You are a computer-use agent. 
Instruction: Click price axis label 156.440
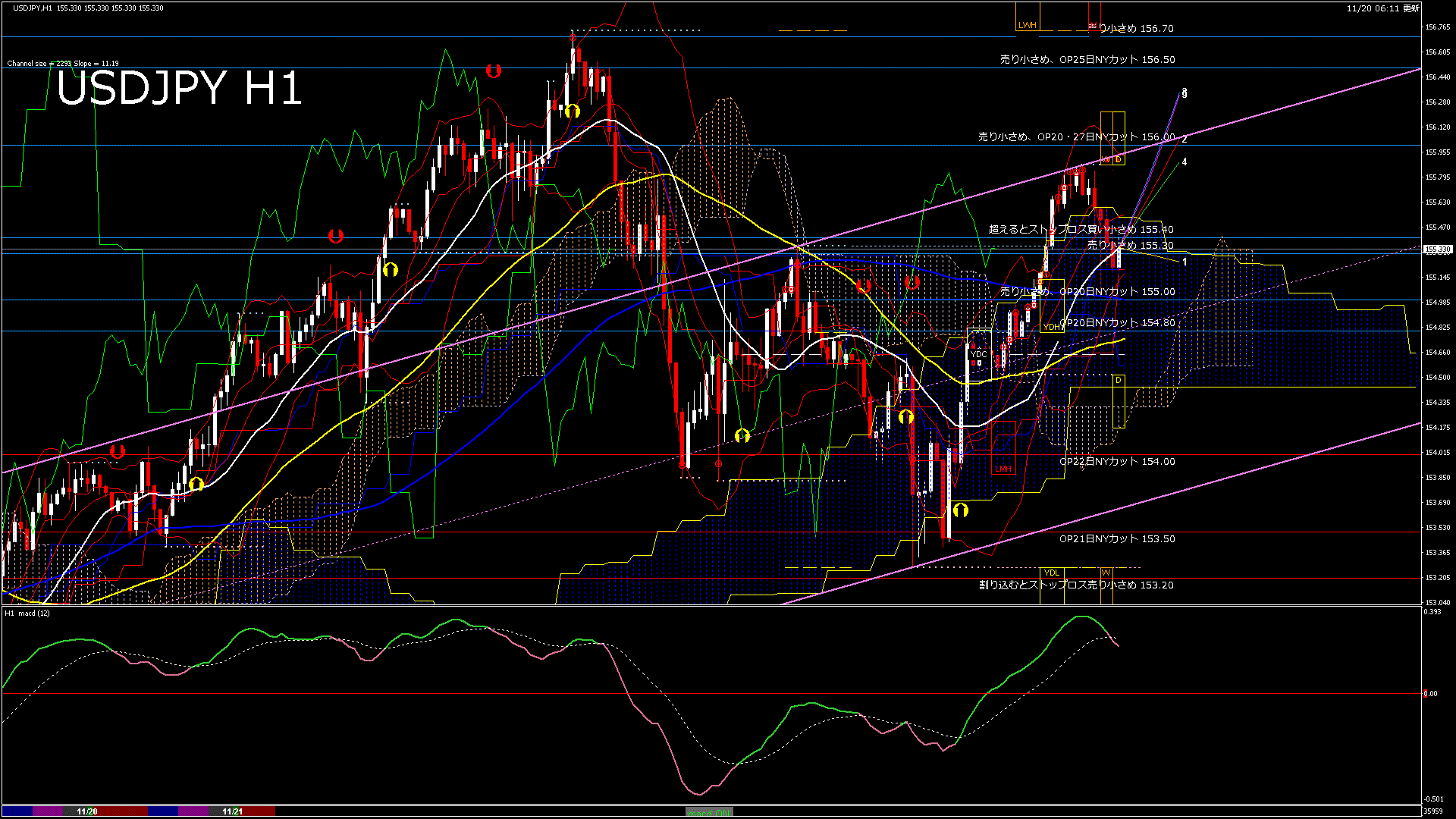click(x=1438, y=77)
